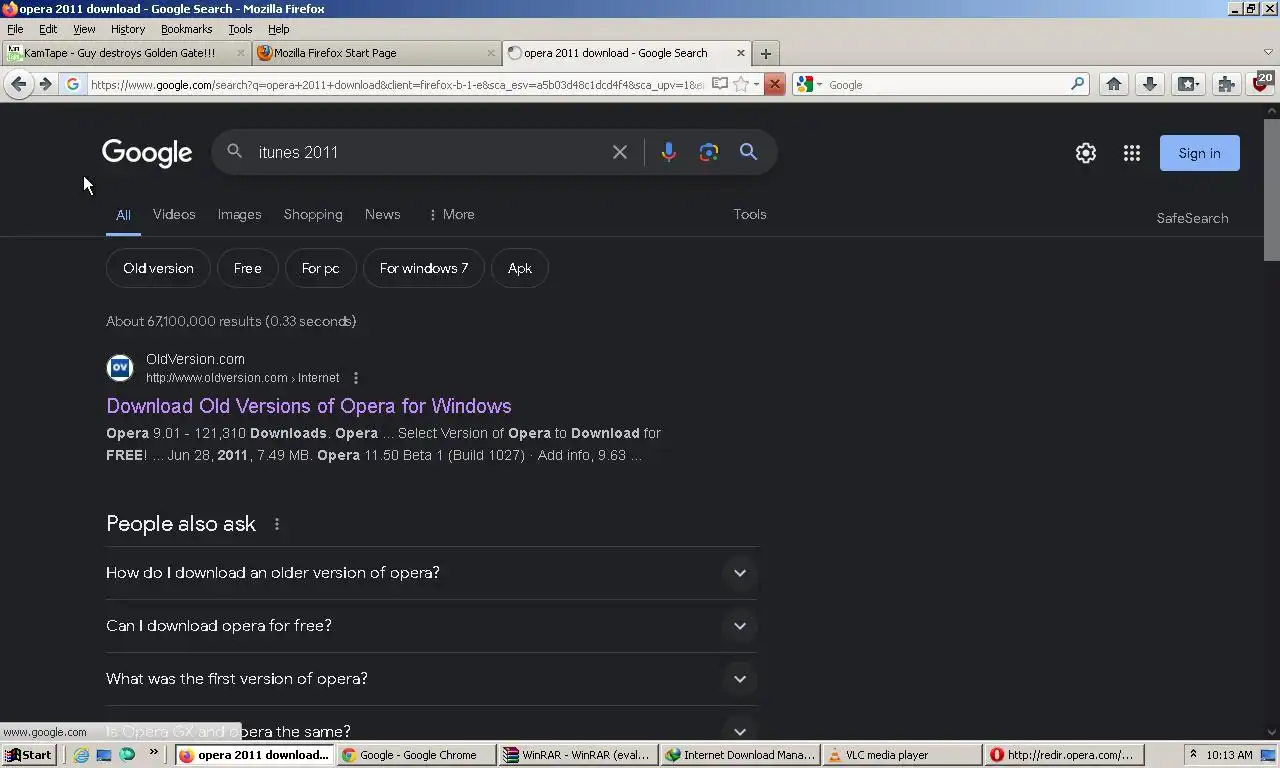This screenshot has height=768, width=1280.
Task: Select the News search tab
Action: (x=382, y=214)
